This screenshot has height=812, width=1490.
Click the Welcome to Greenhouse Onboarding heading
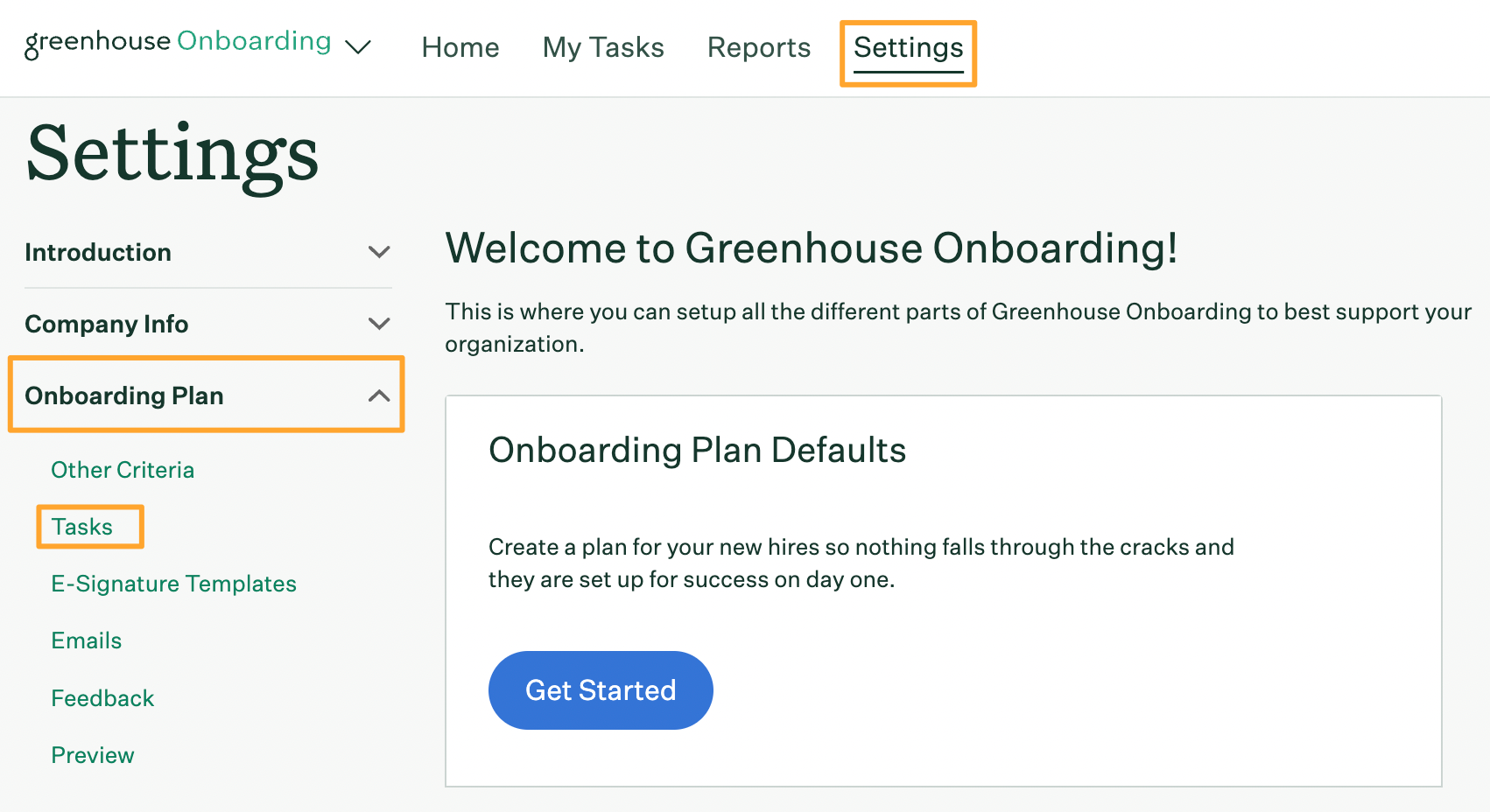[812, 248]
